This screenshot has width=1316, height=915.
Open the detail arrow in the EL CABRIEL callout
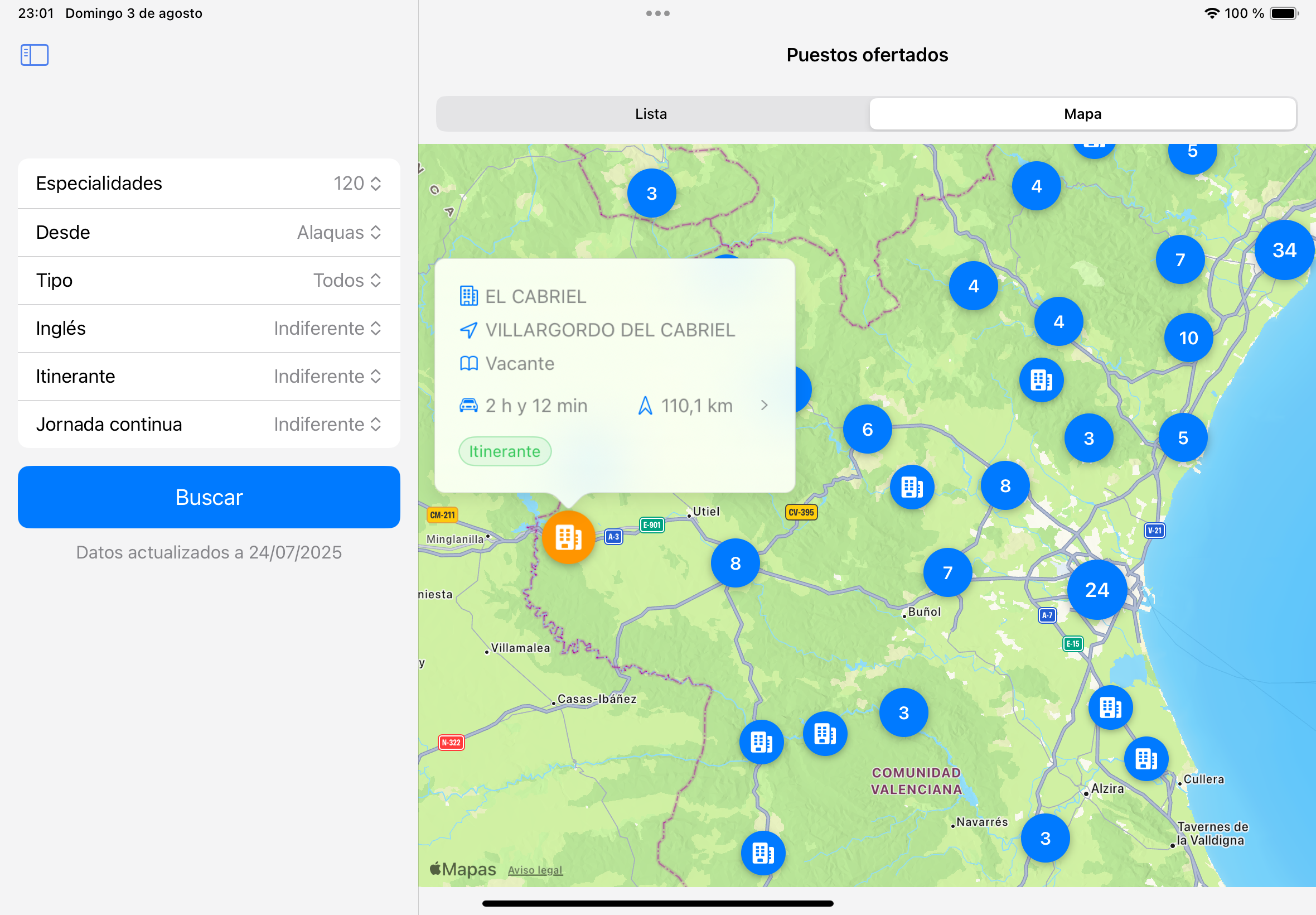point(766,405)
